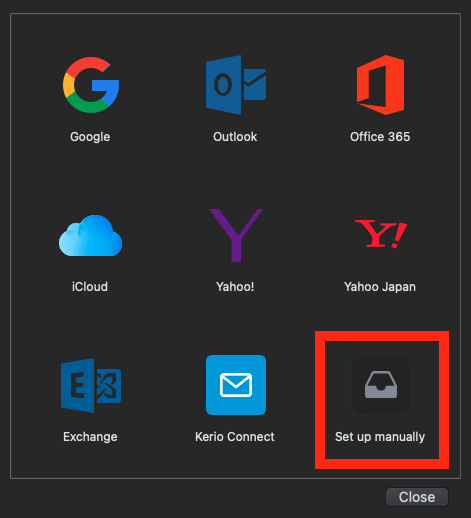Choose the Outlook mail icon

(x=236, y=85)
